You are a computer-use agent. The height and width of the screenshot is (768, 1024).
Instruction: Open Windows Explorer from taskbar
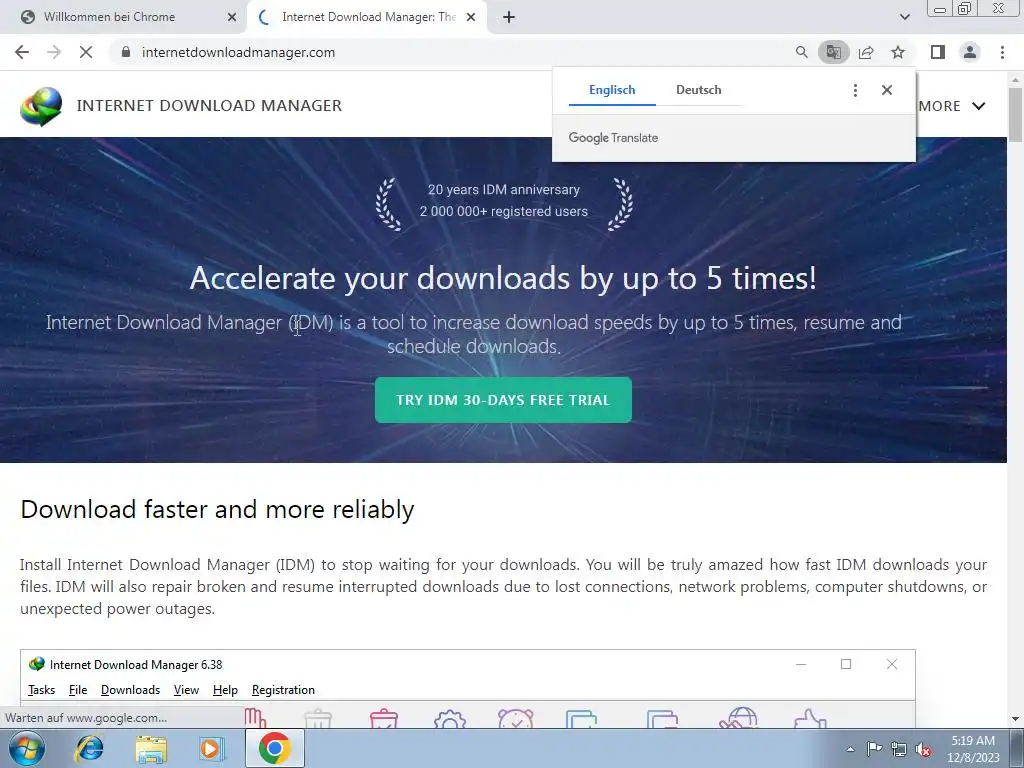[x=150, y=748]
